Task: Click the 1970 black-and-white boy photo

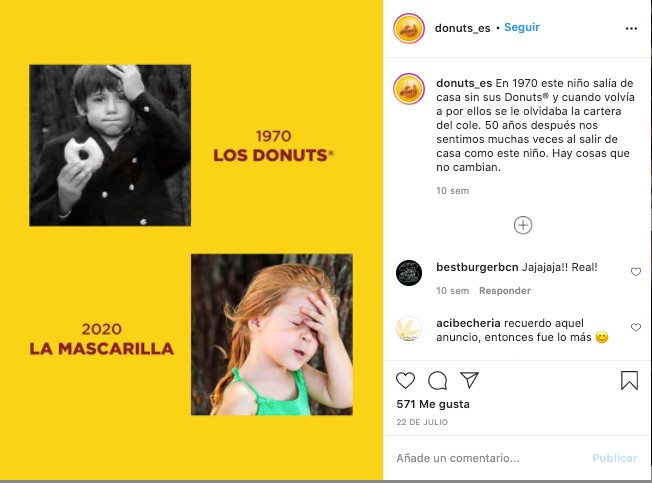Action: [110, 145]
